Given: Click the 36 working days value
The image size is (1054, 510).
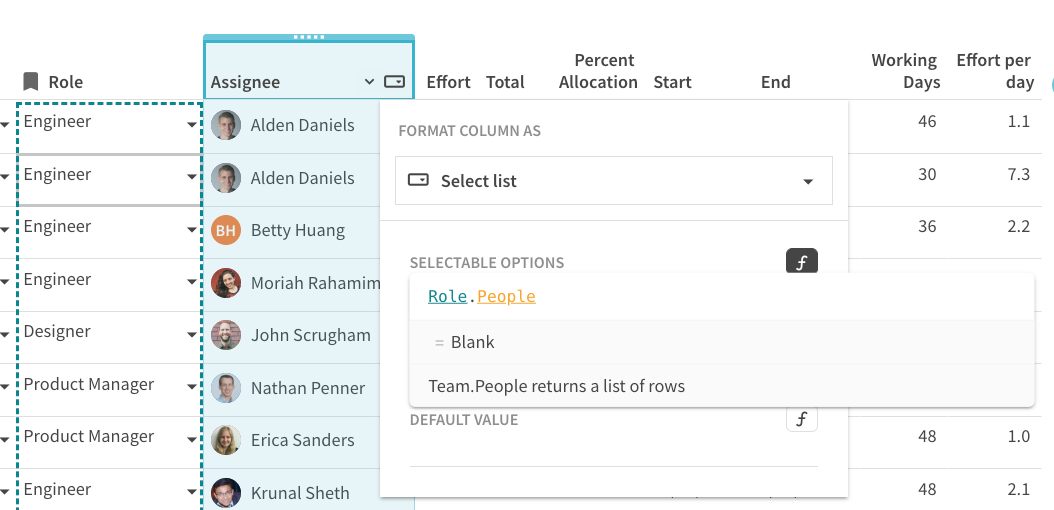Looking at the screenshot, I should pos(927,226).
